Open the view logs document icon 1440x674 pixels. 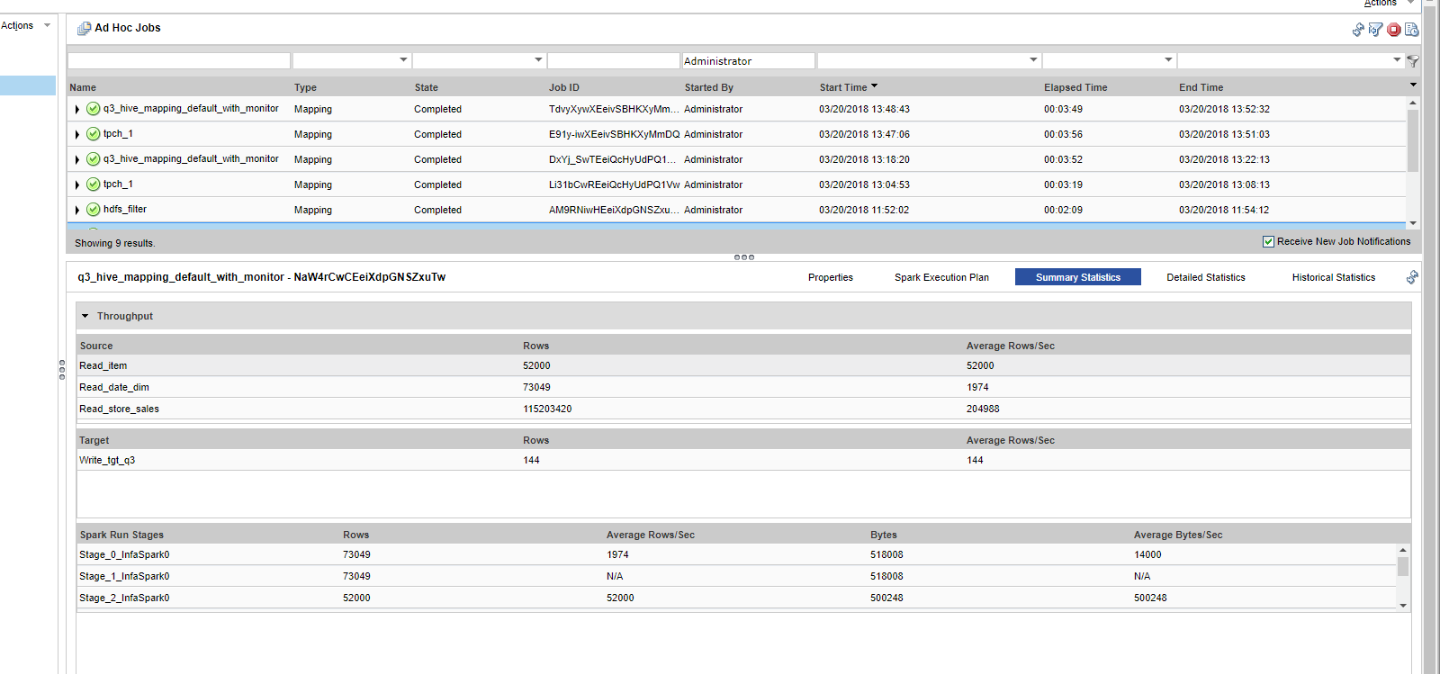[1411, 30]
